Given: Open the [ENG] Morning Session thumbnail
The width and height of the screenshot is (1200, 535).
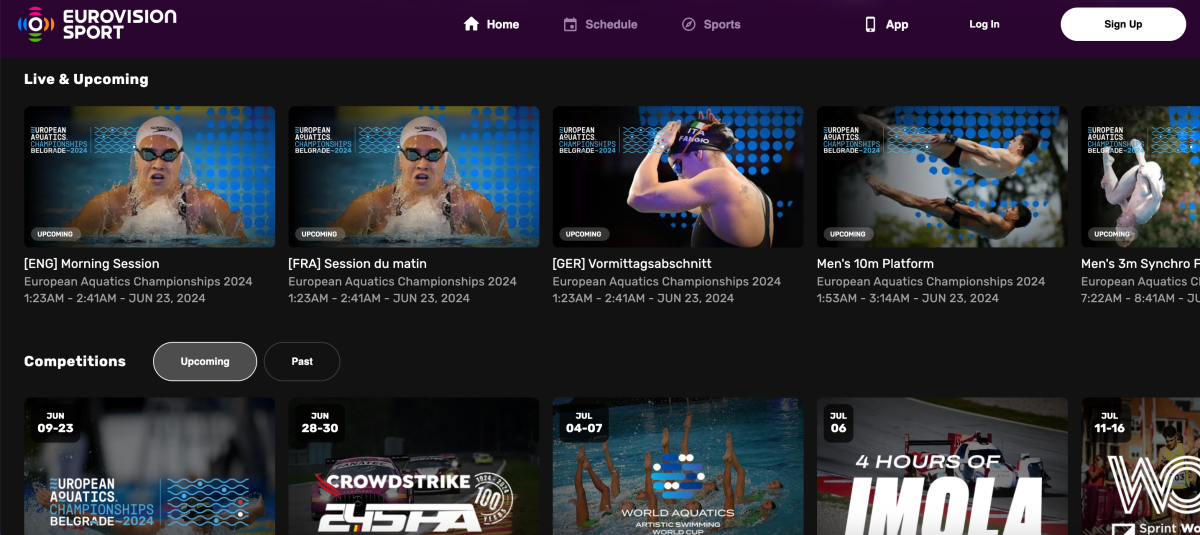Looking at the screenshot, I should (x=150, y=177).
